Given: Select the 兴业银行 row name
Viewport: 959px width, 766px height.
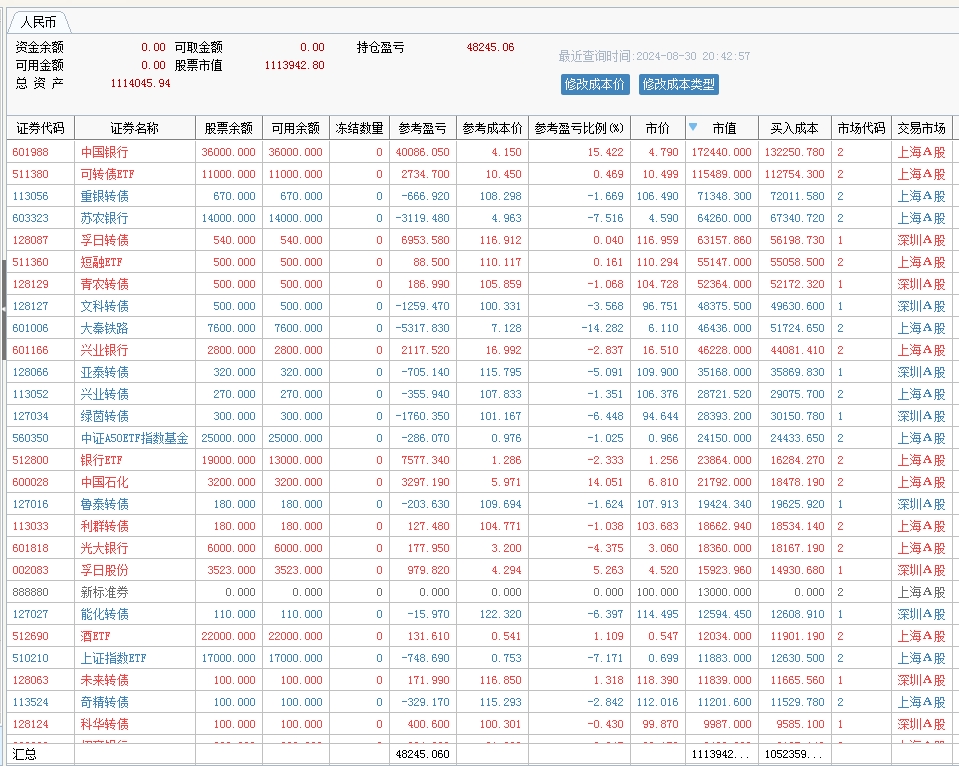Looking at the screenshot, I should coord(105,351).
